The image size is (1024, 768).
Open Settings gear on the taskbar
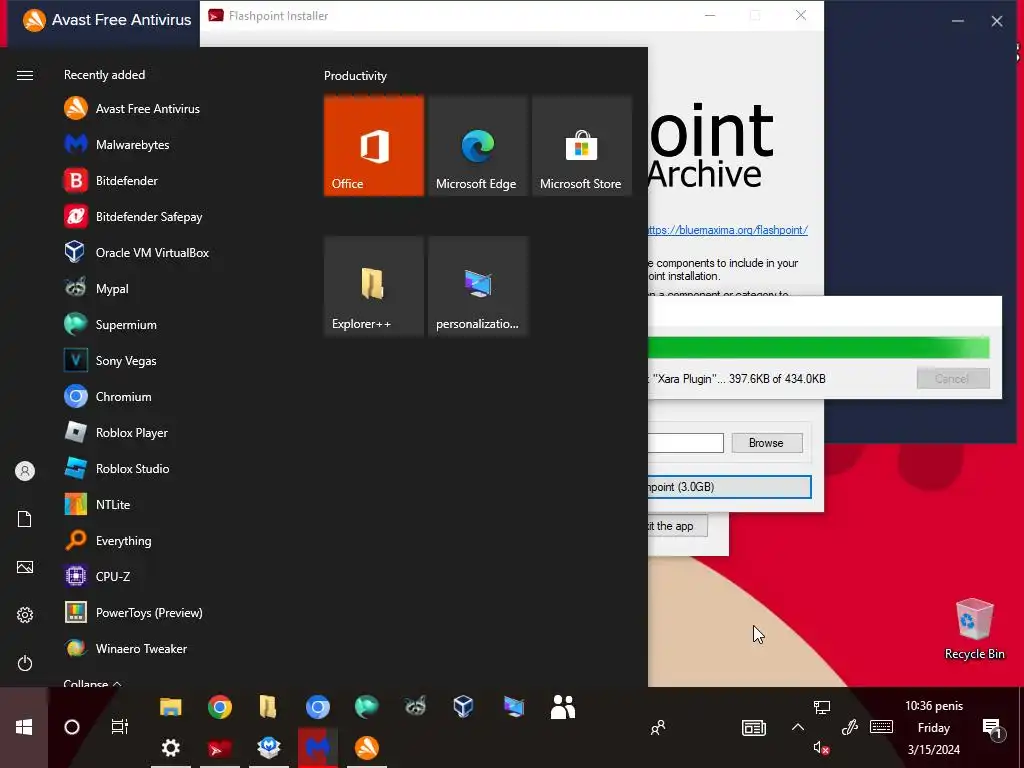tap(170, 748)
